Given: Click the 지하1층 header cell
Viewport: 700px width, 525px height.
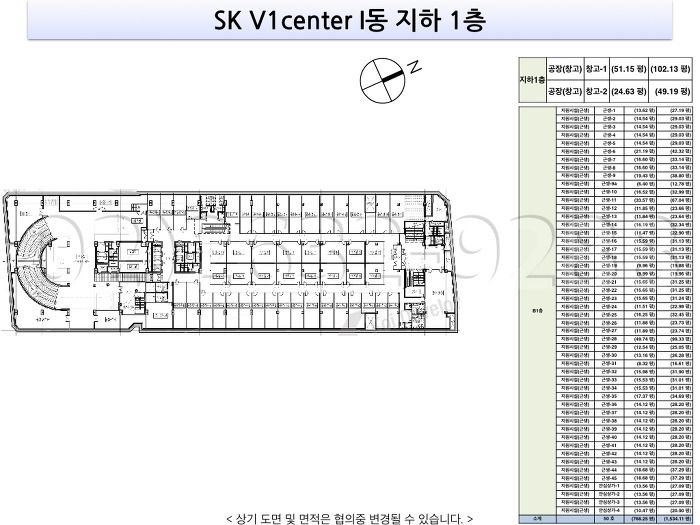Looking at the screenshot, I should (x=532, y=80).
